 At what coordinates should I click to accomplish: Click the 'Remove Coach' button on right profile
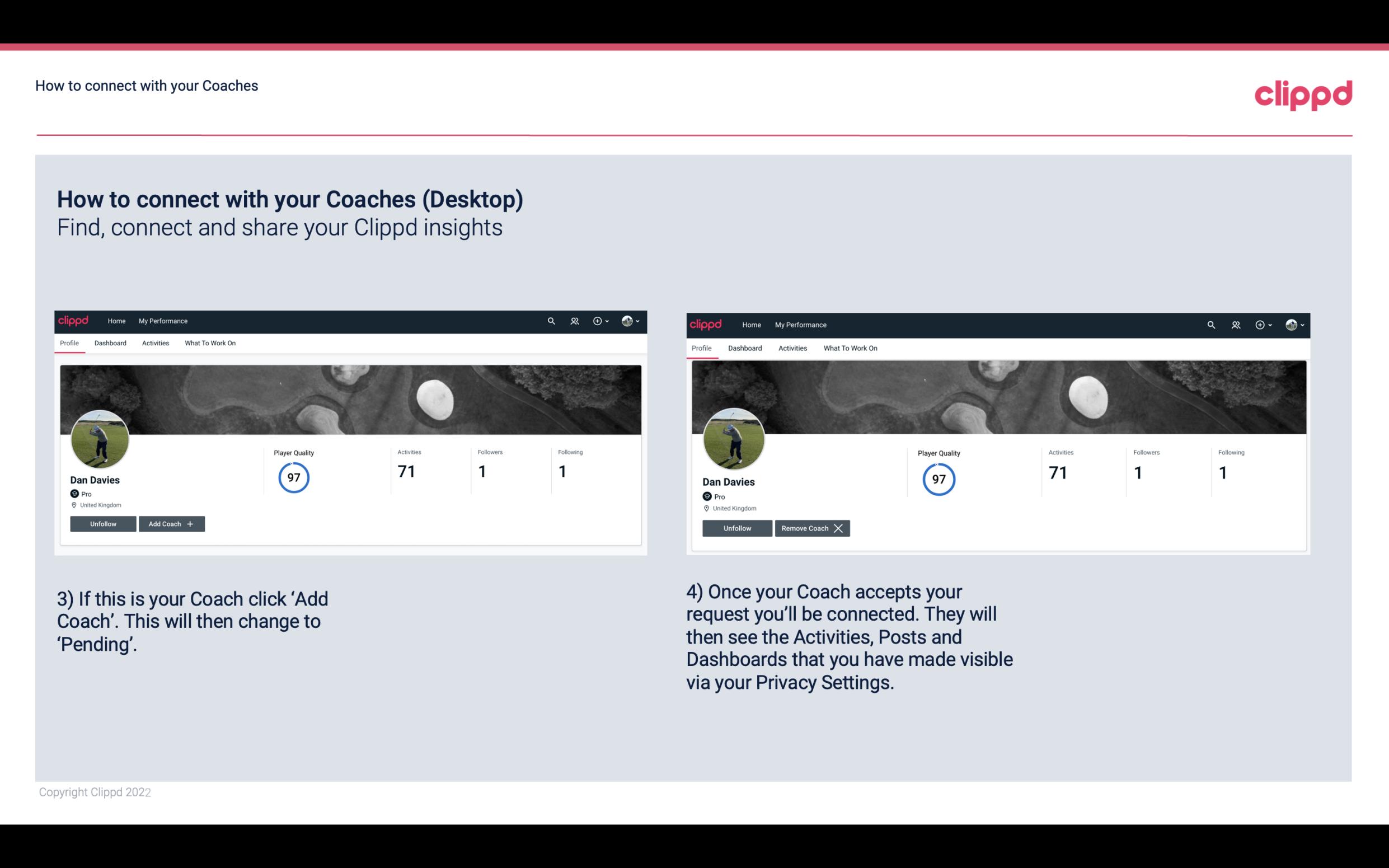(x=811, y=528)
